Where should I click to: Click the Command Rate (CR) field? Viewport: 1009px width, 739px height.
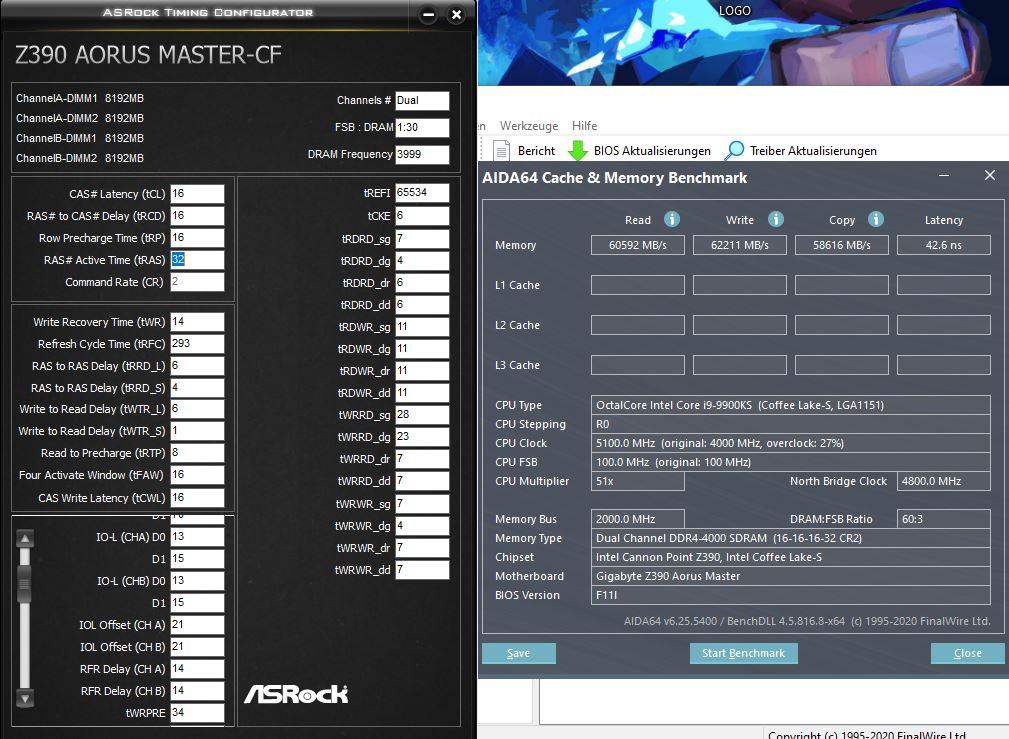197,281
